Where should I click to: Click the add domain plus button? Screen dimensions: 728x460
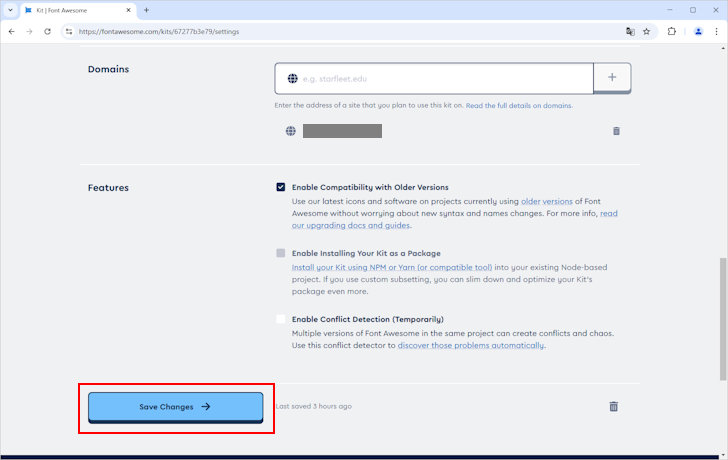click(x=612, y=78)
